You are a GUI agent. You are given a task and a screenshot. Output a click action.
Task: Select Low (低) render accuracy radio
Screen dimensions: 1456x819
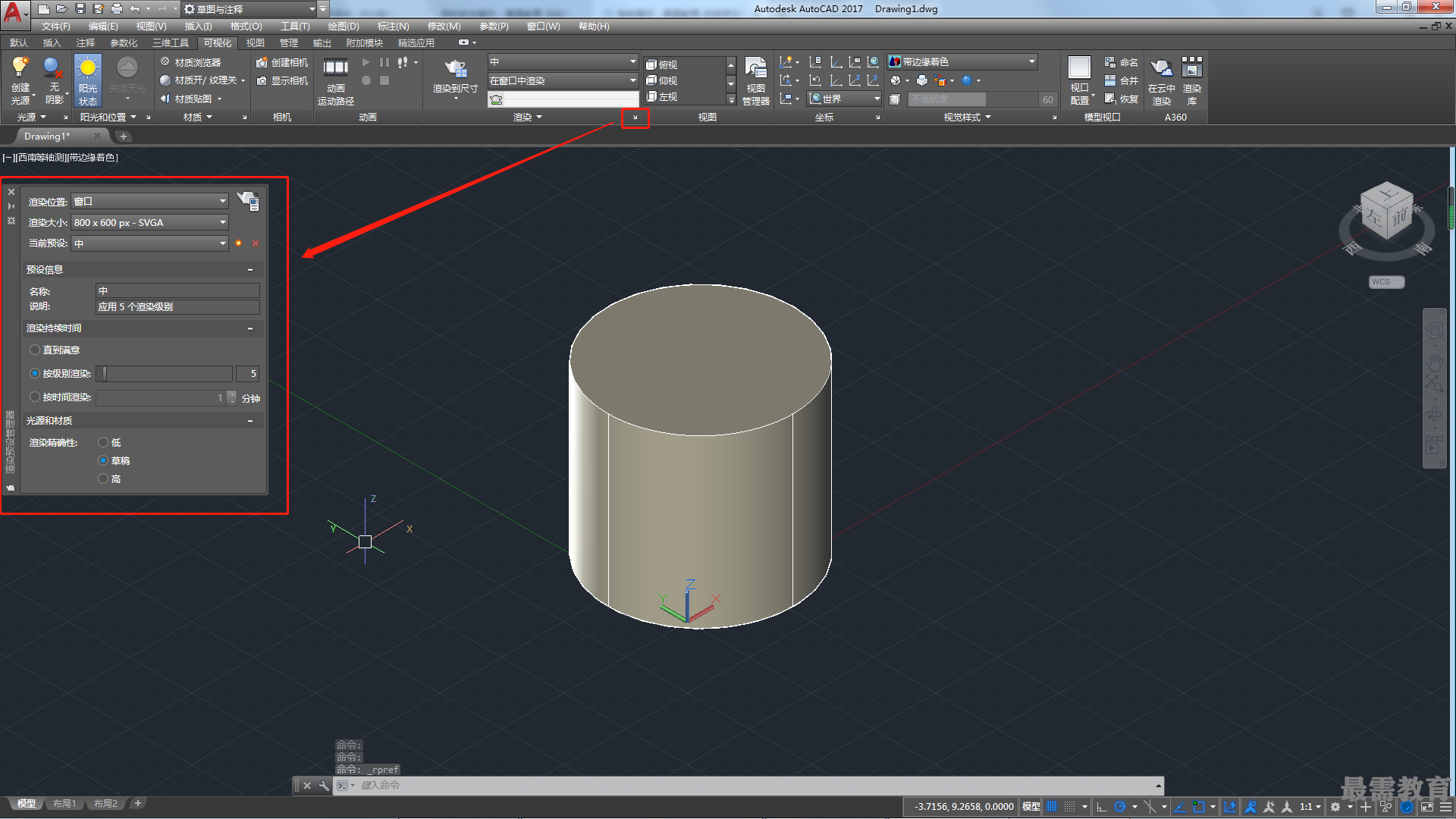click(103, 442)
